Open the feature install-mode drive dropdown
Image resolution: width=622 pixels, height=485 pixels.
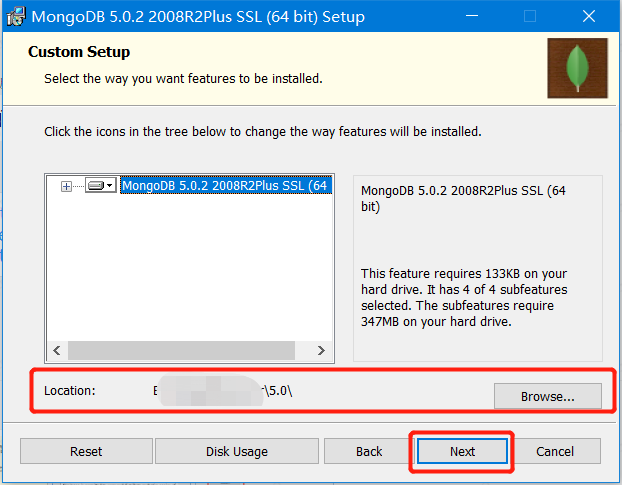(101, 185)
